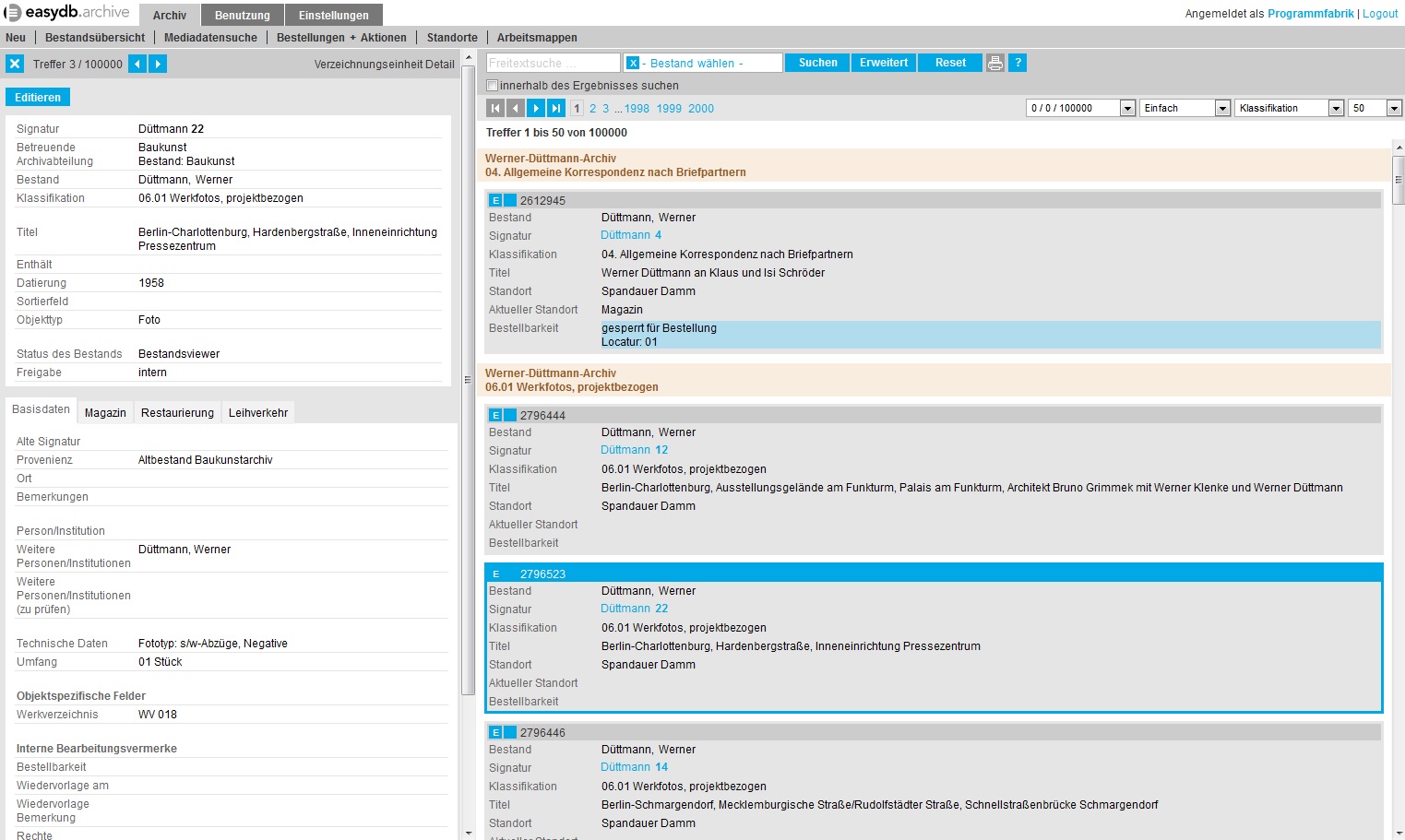Viewport: 1405px width, 840px height.
Task: Go to results page 1998
Action: click(x=637, y=109)
